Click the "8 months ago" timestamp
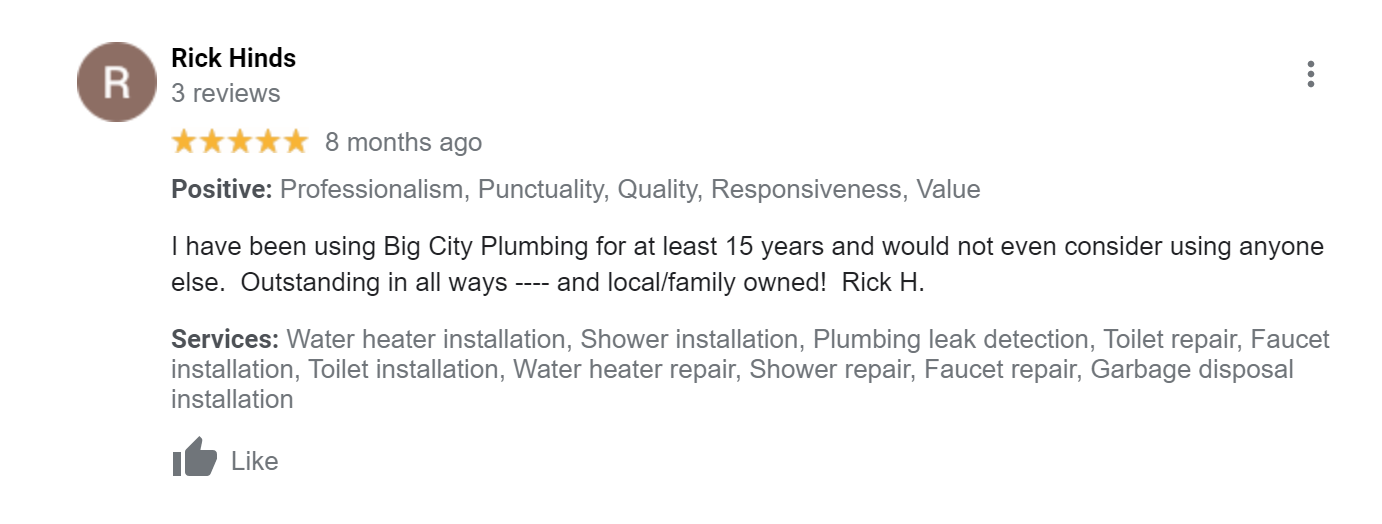 click(403, 143)
